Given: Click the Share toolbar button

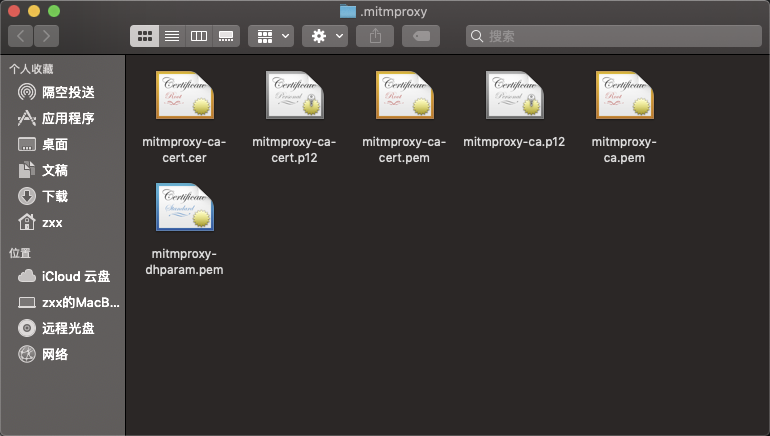Looking at the screenshot, I should tap(375, 36).
